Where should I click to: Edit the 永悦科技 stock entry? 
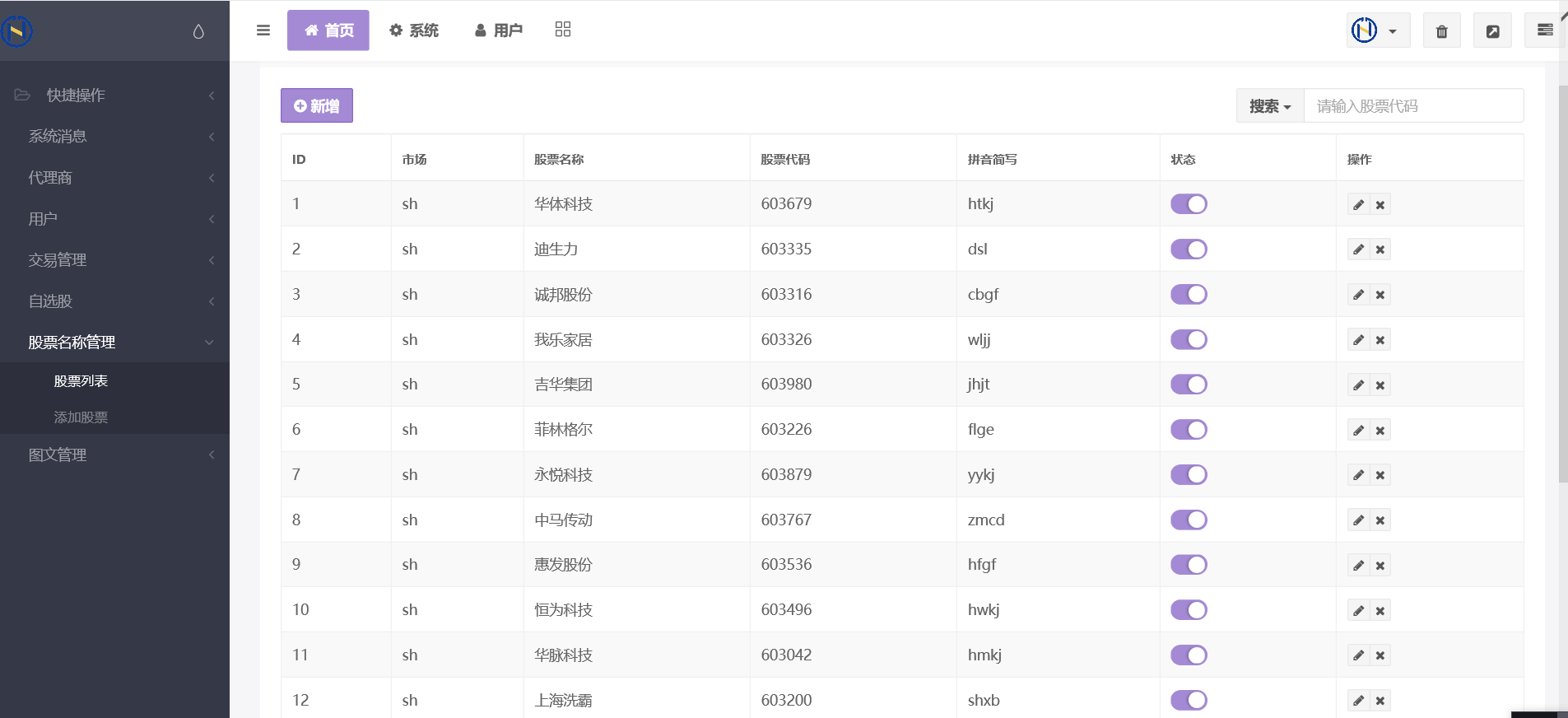click(1358, 475)
